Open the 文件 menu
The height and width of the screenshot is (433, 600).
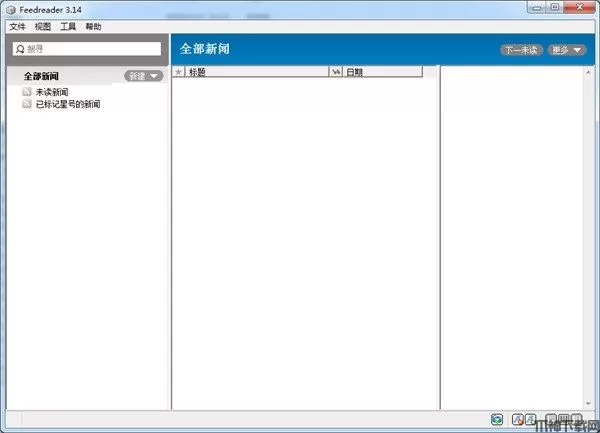(x=17, y=26)
